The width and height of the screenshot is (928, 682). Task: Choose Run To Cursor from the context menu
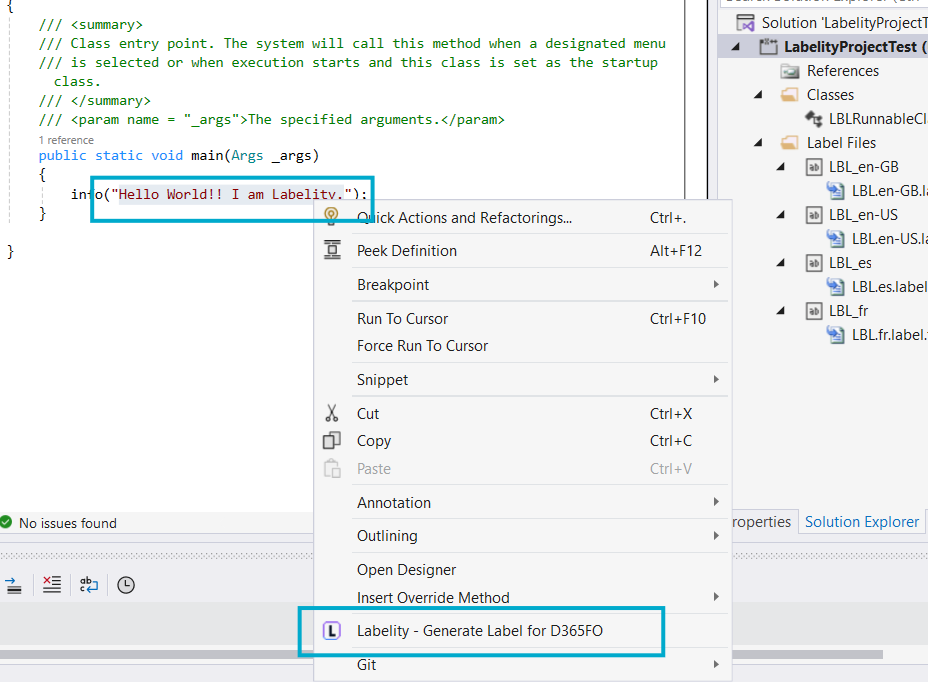[523, 319]
